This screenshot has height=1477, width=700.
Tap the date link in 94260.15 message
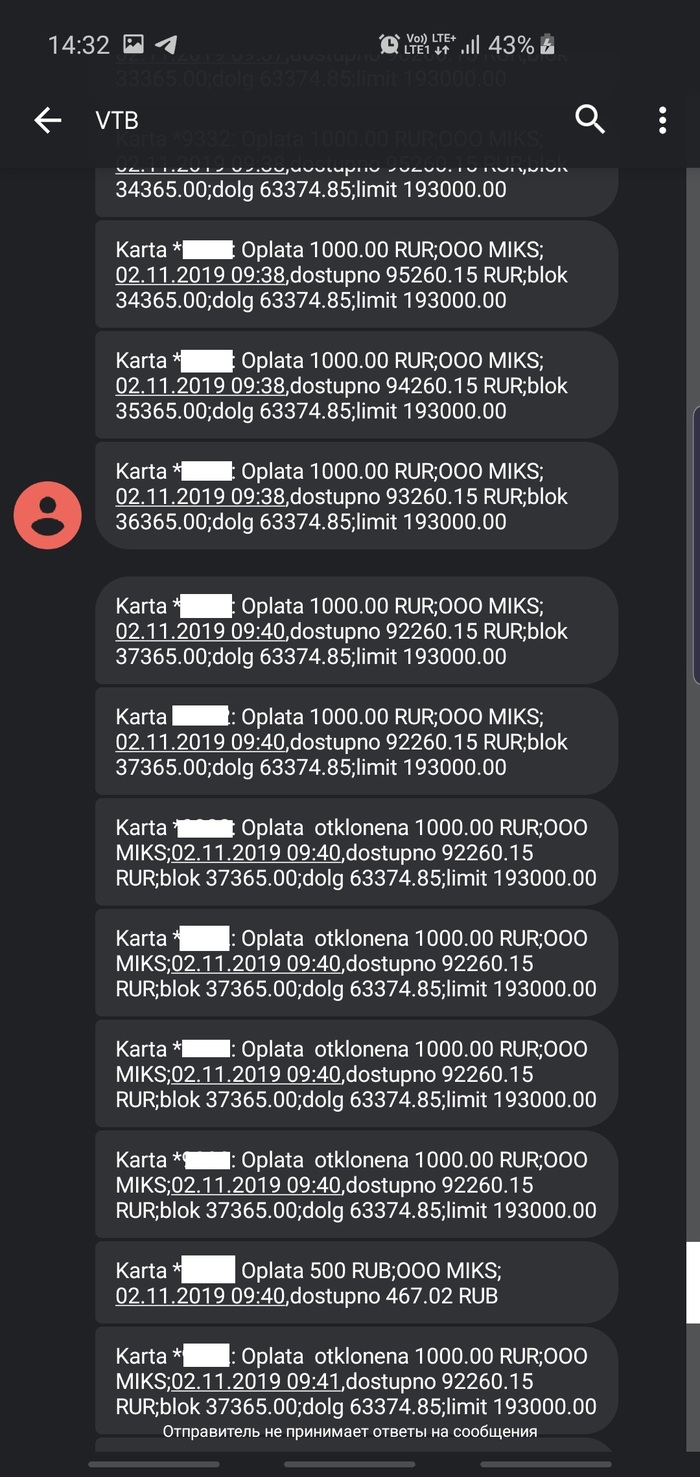pos(201,386)
